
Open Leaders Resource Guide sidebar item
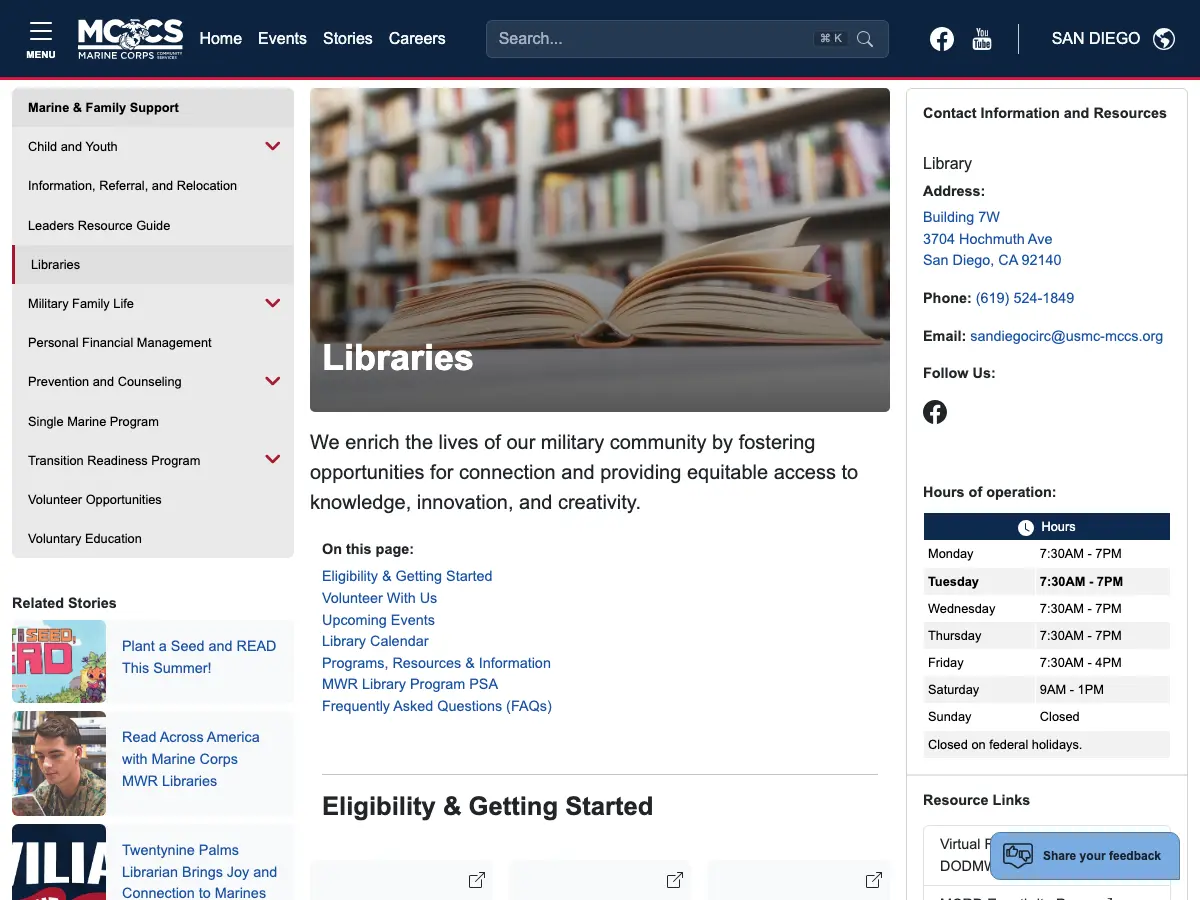pyautogui.click(x=153, y=225)
